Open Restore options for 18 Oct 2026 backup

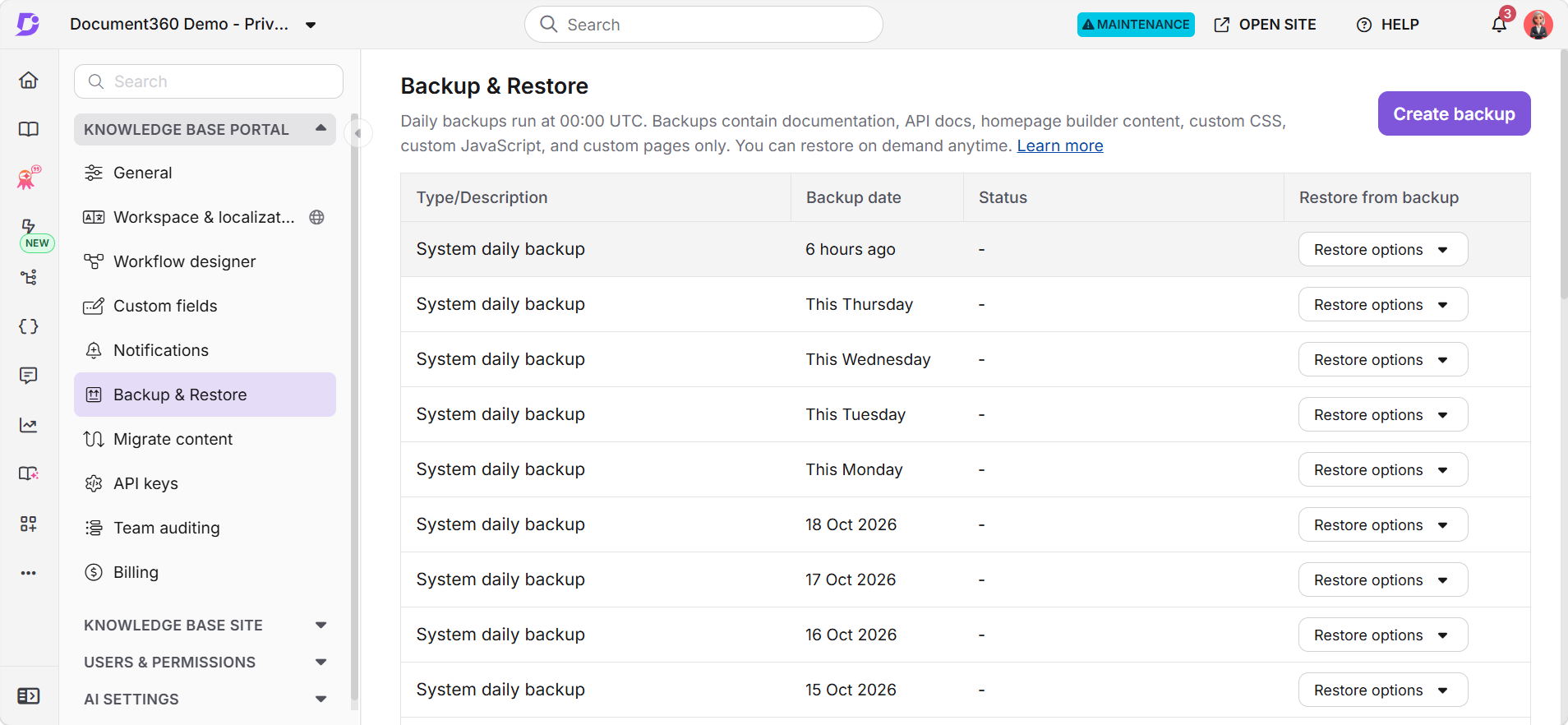(1383, 524)
